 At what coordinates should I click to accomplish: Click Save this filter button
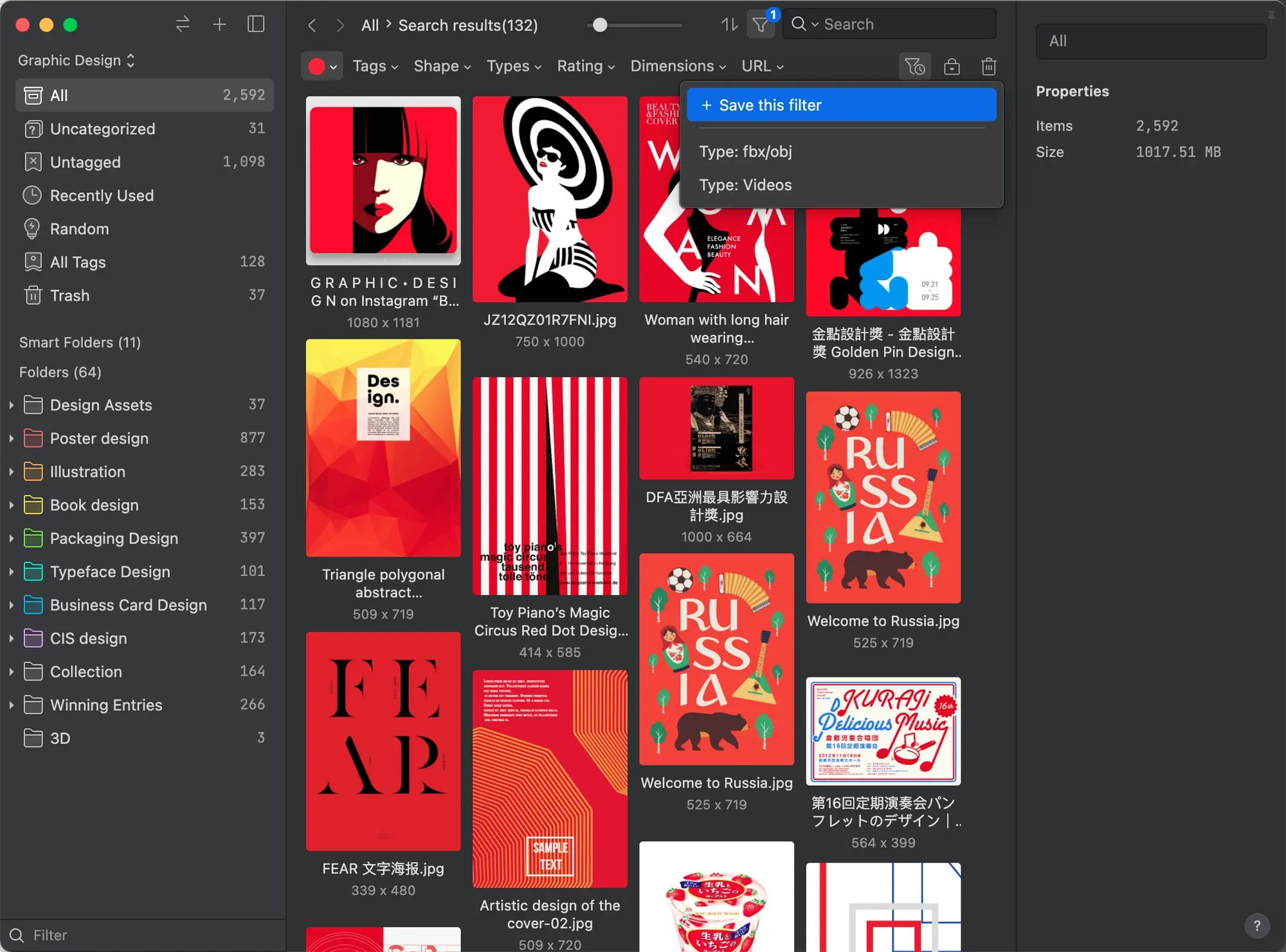coord(841,105)
